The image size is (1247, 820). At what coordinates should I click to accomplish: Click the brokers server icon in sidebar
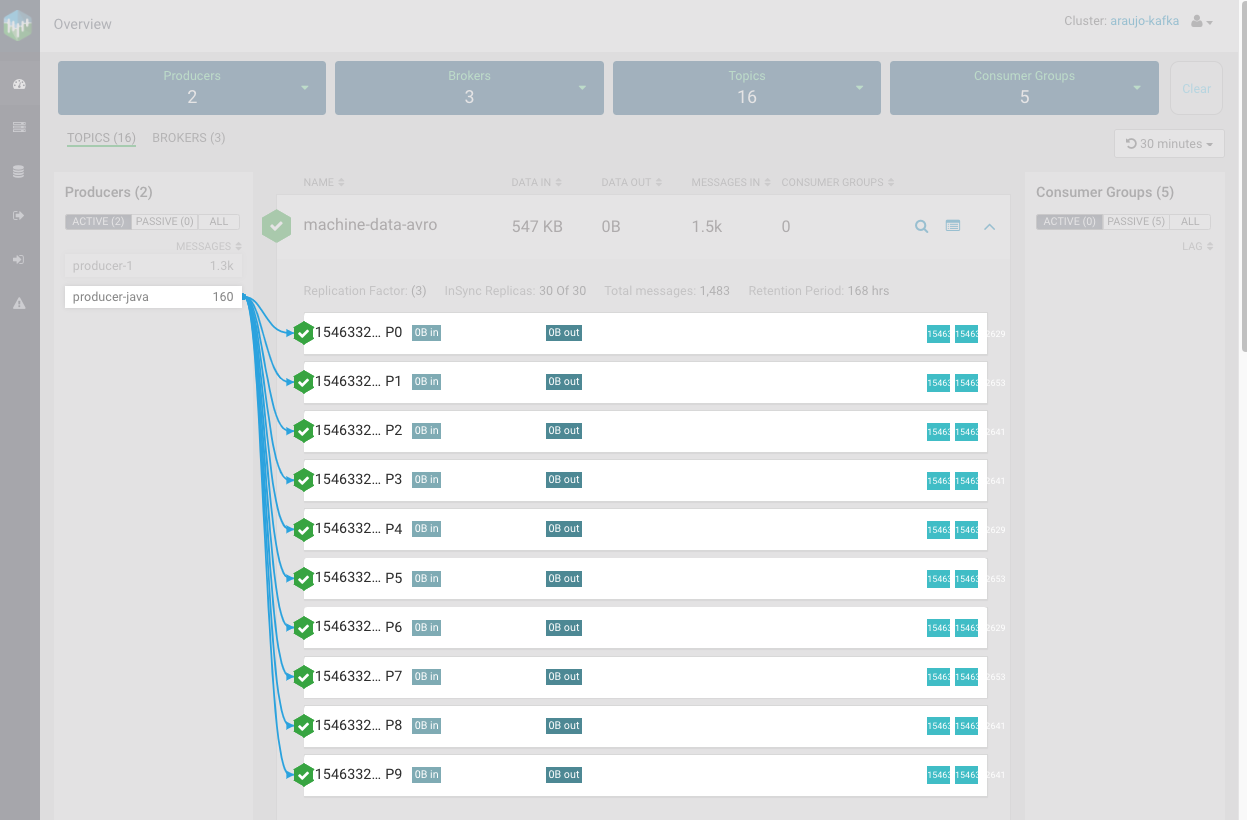(x=19, y=128)
